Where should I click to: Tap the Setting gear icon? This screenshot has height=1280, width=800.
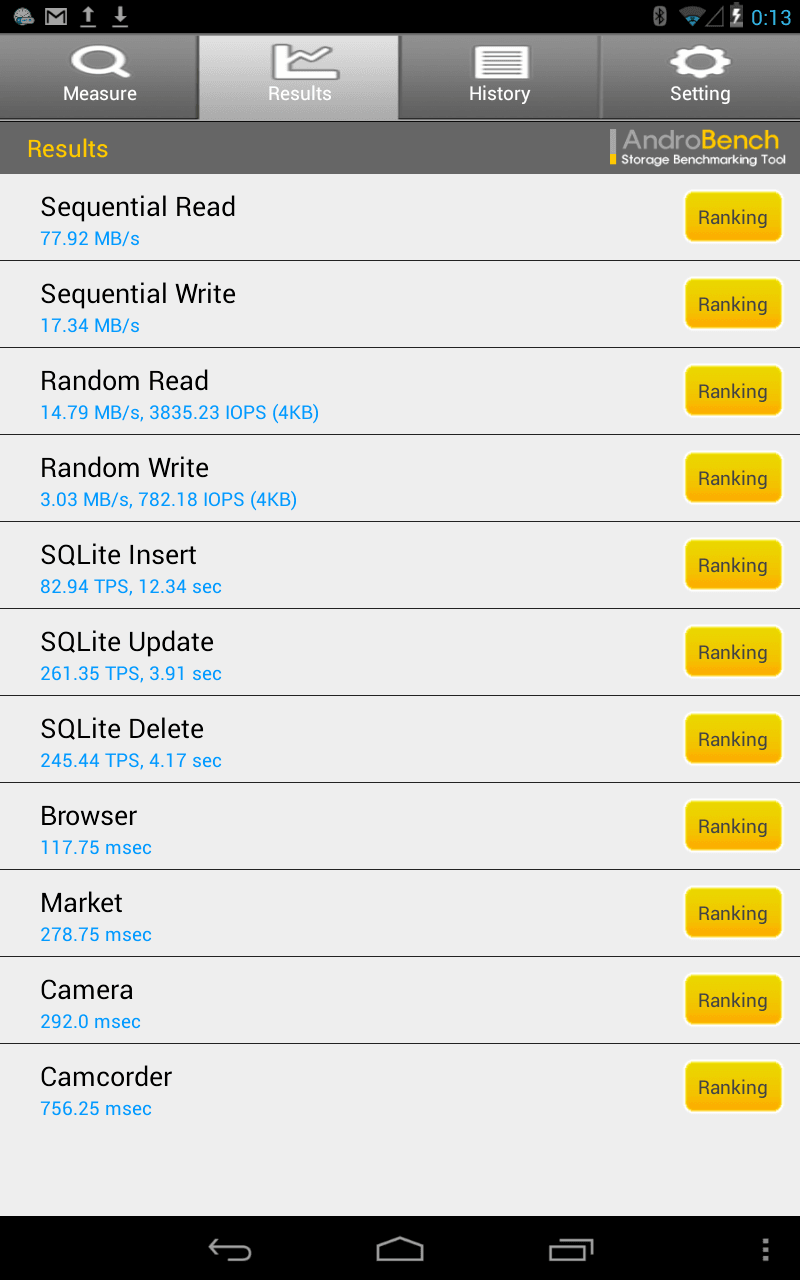point(700,62)
